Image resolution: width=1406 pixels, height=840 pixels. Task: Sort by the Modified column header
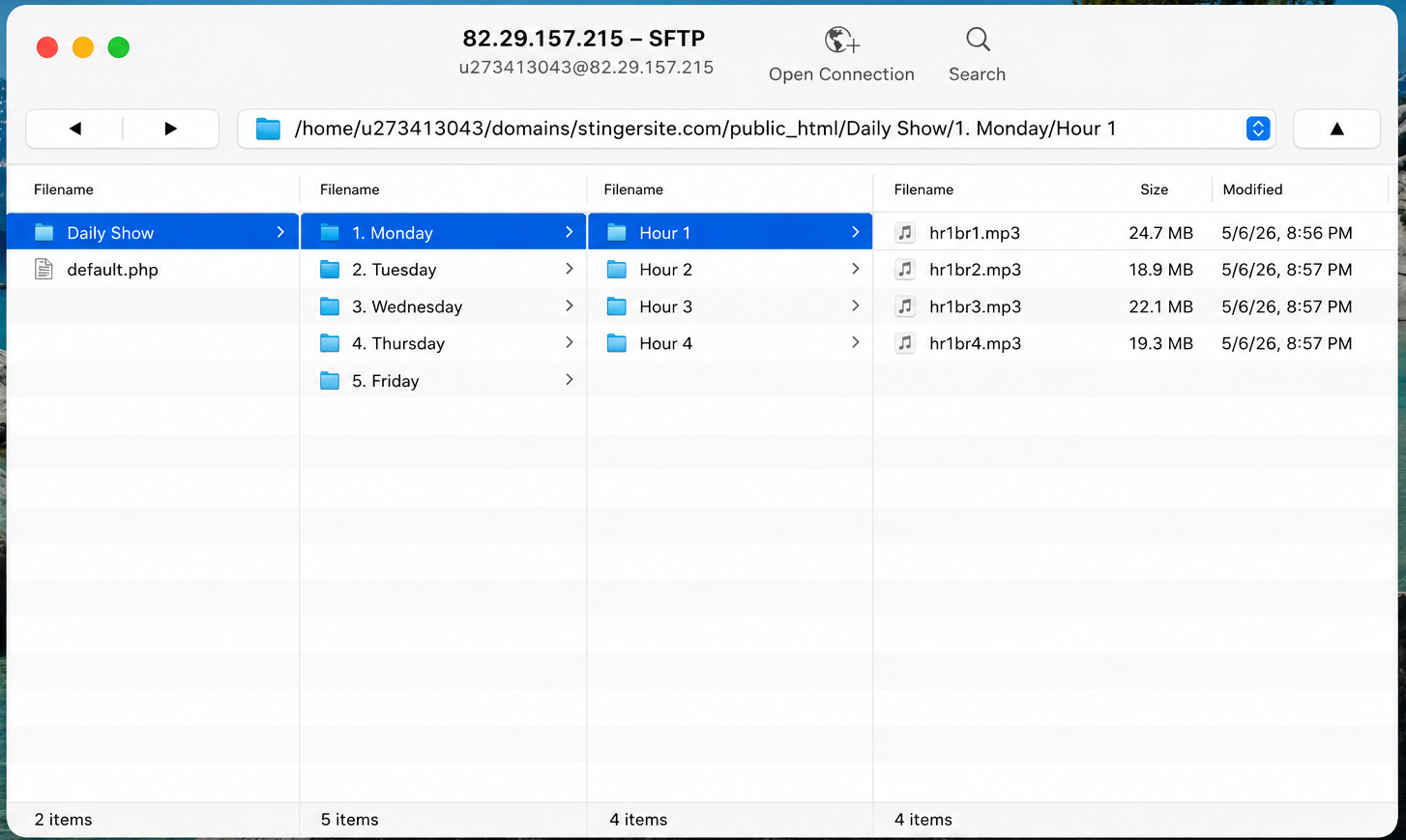[x=1252, y=189]
